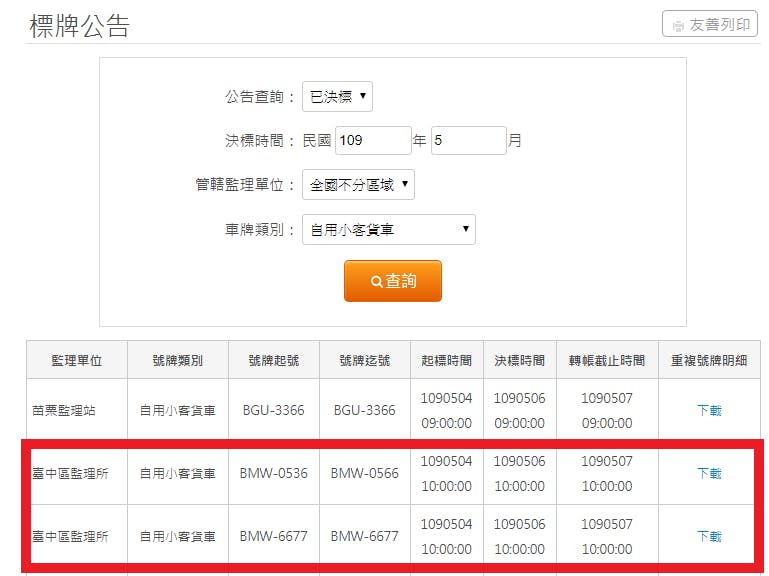Click the 決標時間 column header
Viewport: 769px width, 576px height.
click(520, 360)
